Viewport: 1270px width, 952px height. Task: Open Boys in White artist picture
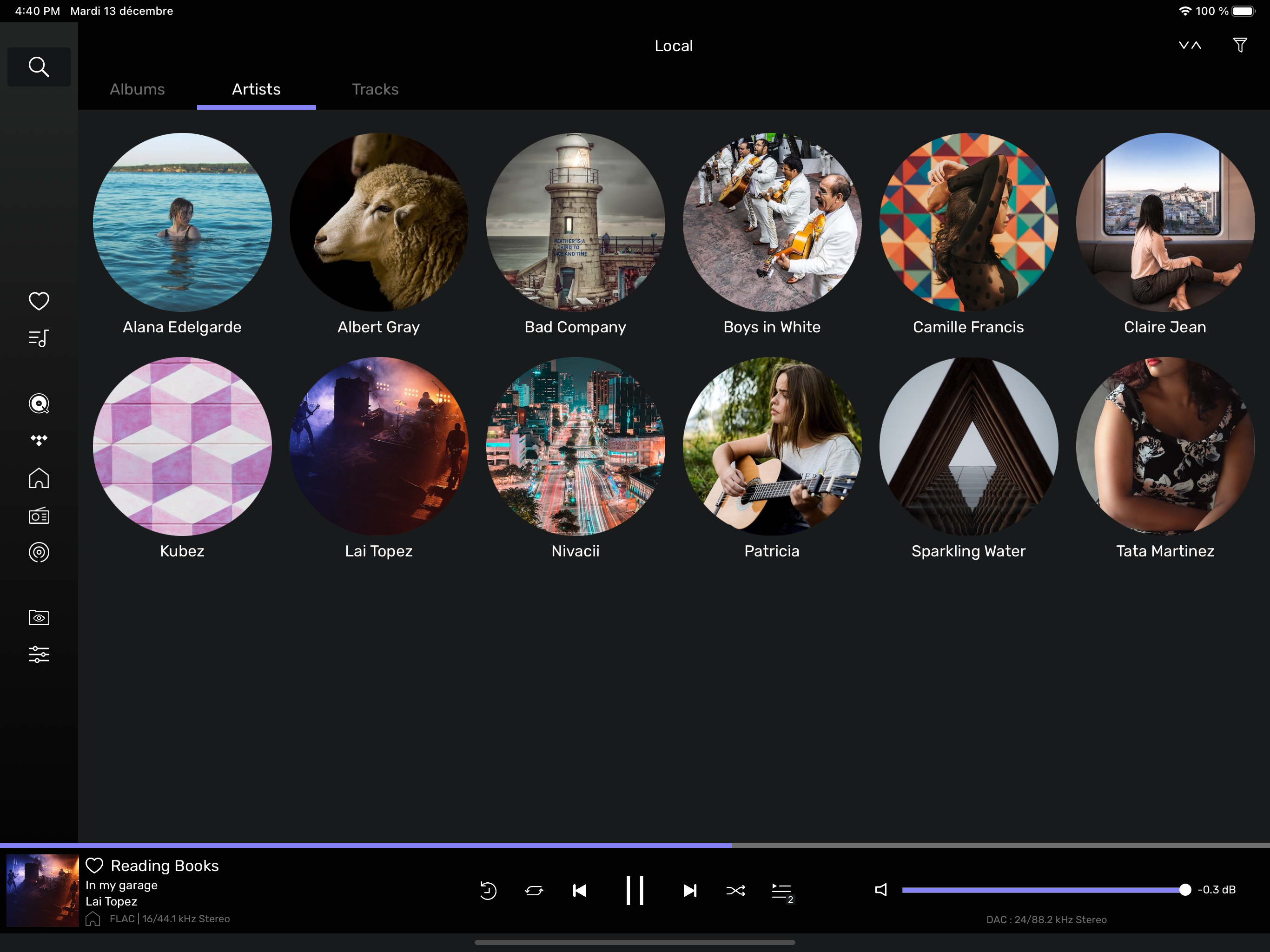point(772,222)
